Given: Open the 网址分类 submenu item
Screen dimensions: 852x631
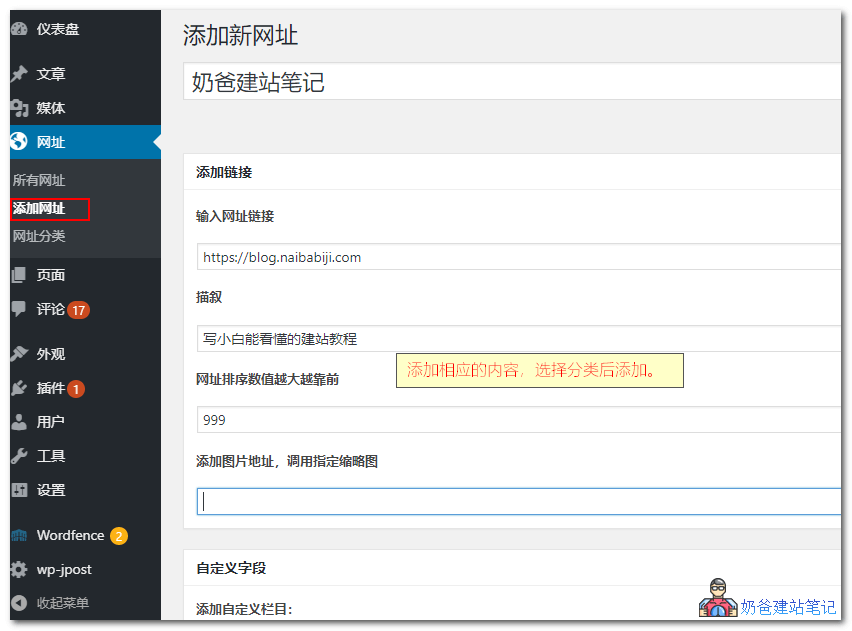Looking at the screenshot, I should point(37,236).
